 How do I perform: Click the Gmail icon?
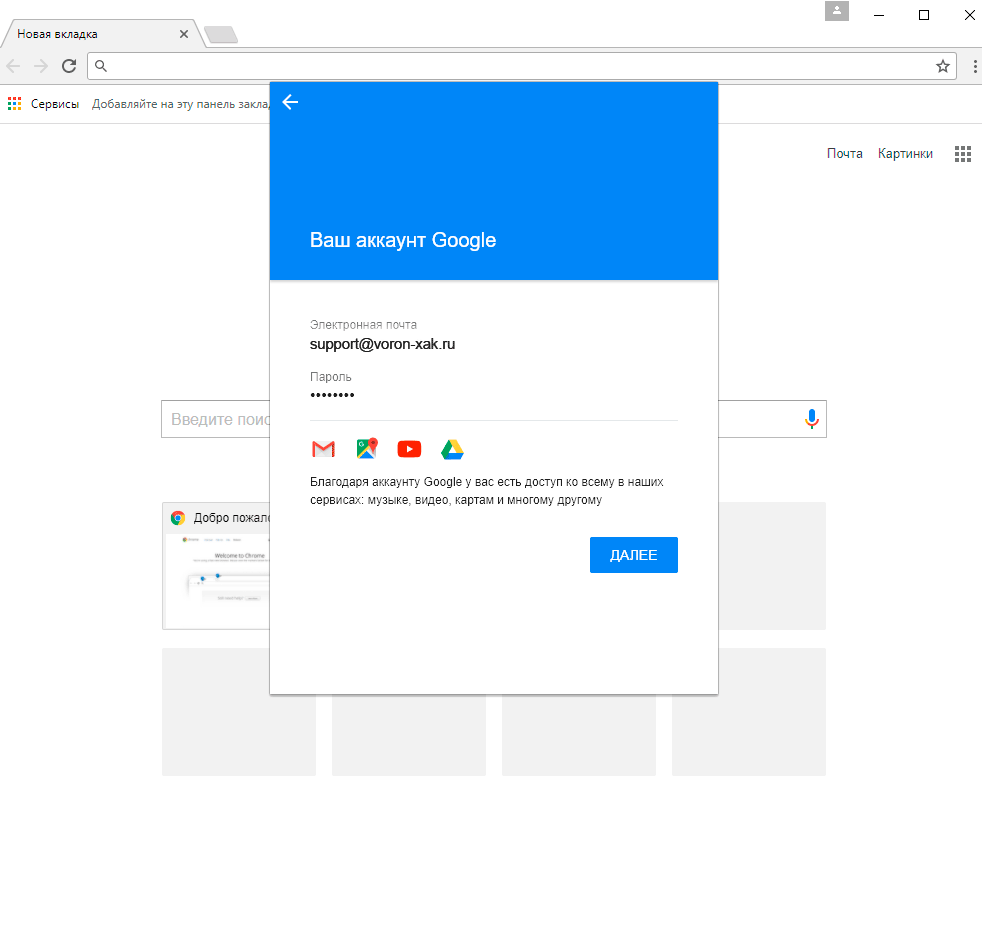click(323, 449)
